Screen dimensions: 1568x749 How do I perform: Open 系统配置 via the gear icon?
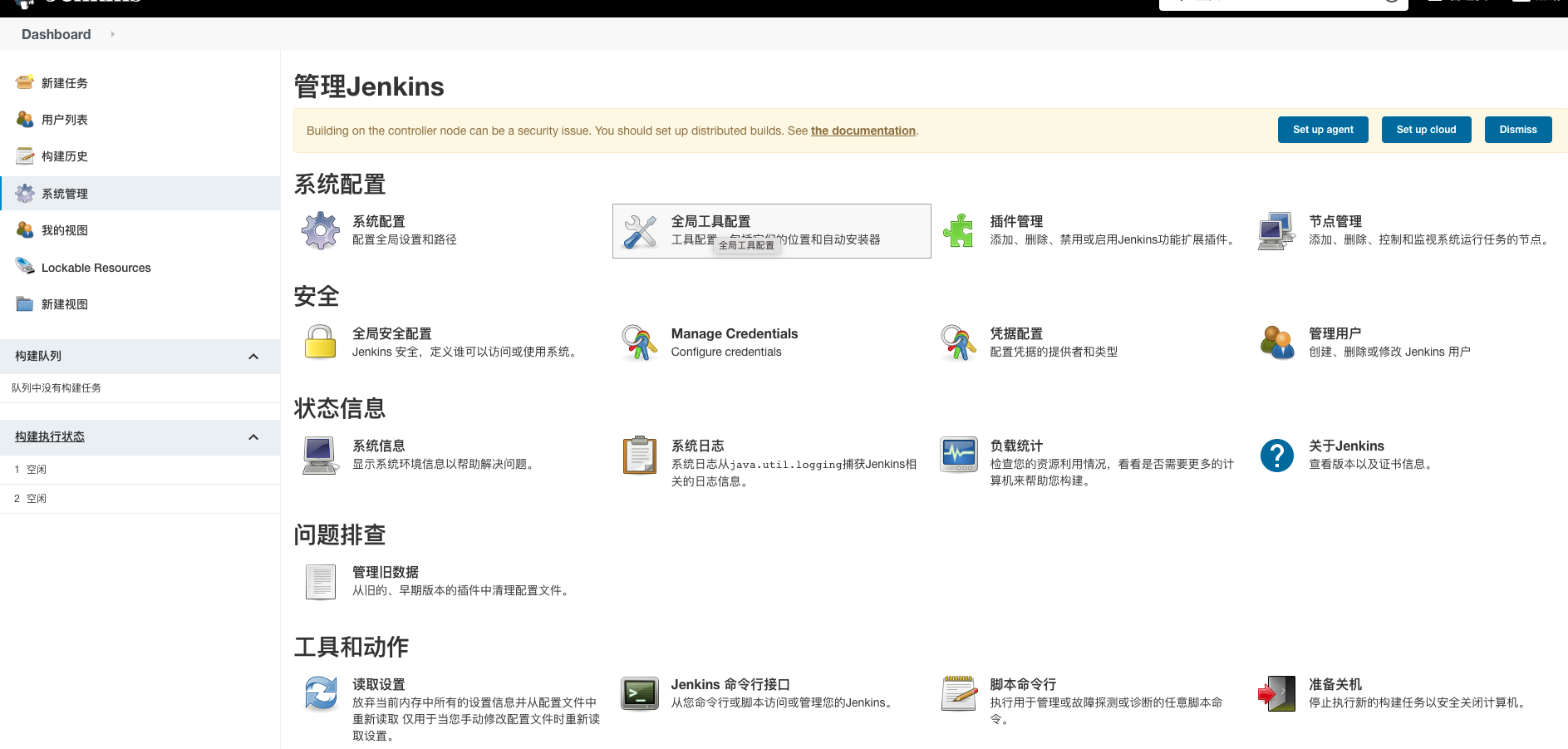[320, 230]
